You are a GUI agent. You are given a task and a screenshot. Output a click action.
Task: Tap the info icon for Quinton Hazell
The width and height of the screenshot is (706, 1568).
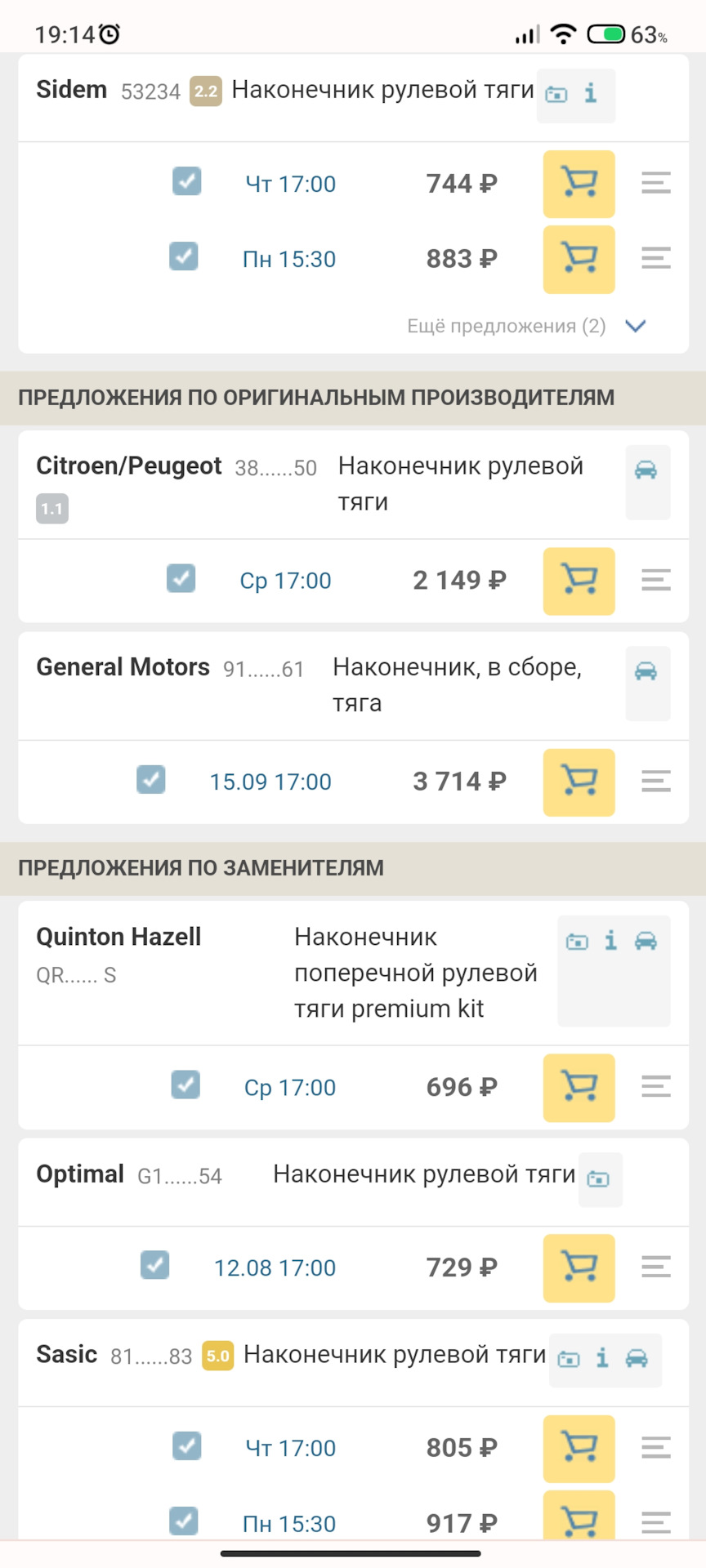pos(610,941)
